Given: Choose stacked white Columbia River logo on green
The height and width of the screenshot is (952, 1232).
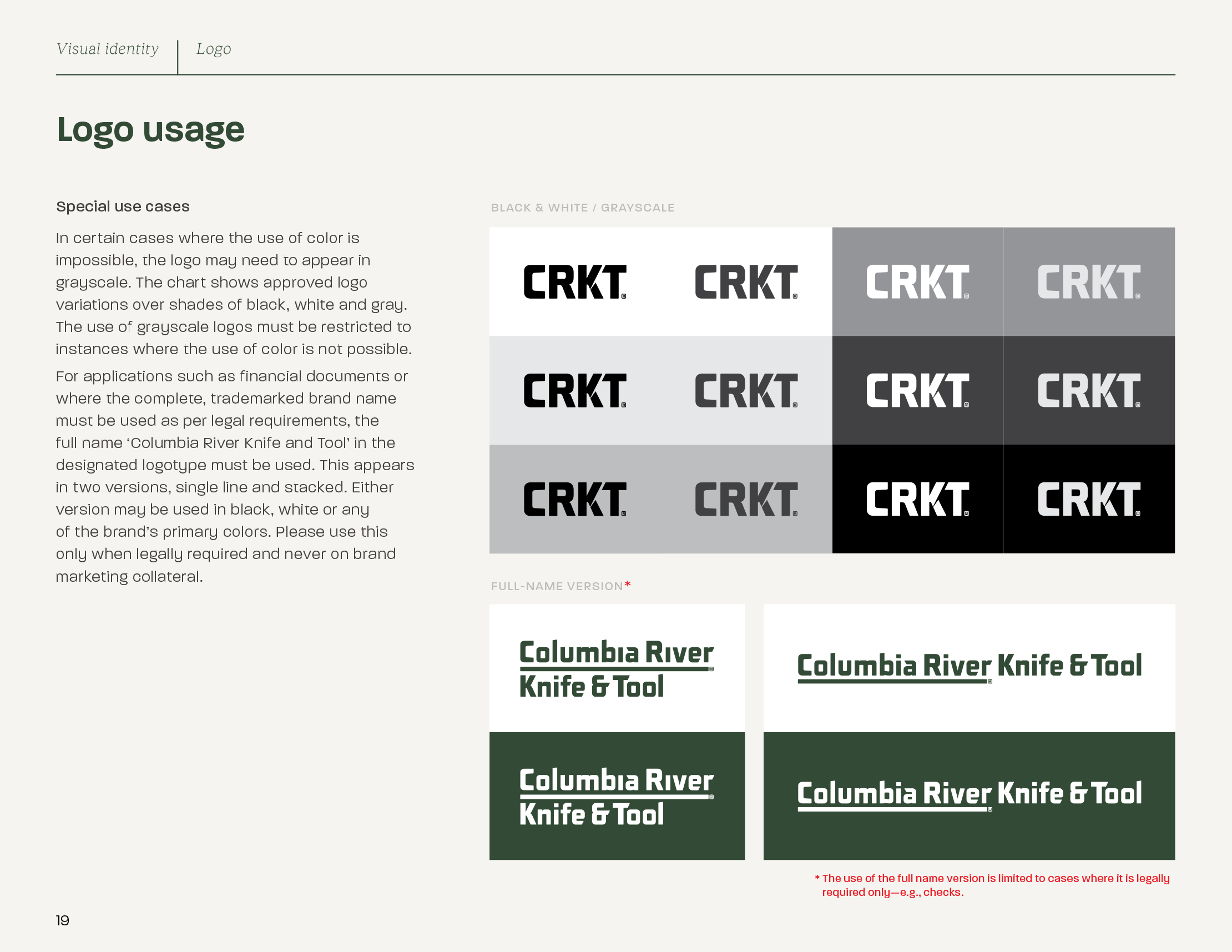Looking at the screenshot, I should (617, 796).
